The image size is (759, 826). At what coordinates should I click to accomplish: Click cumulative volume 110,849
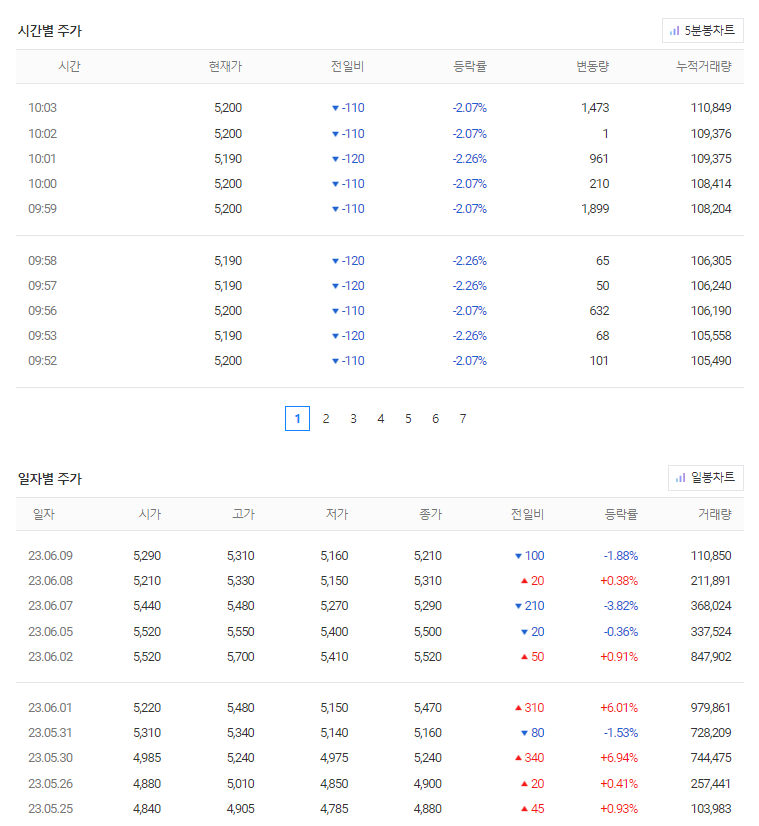[x=711, y=108]
